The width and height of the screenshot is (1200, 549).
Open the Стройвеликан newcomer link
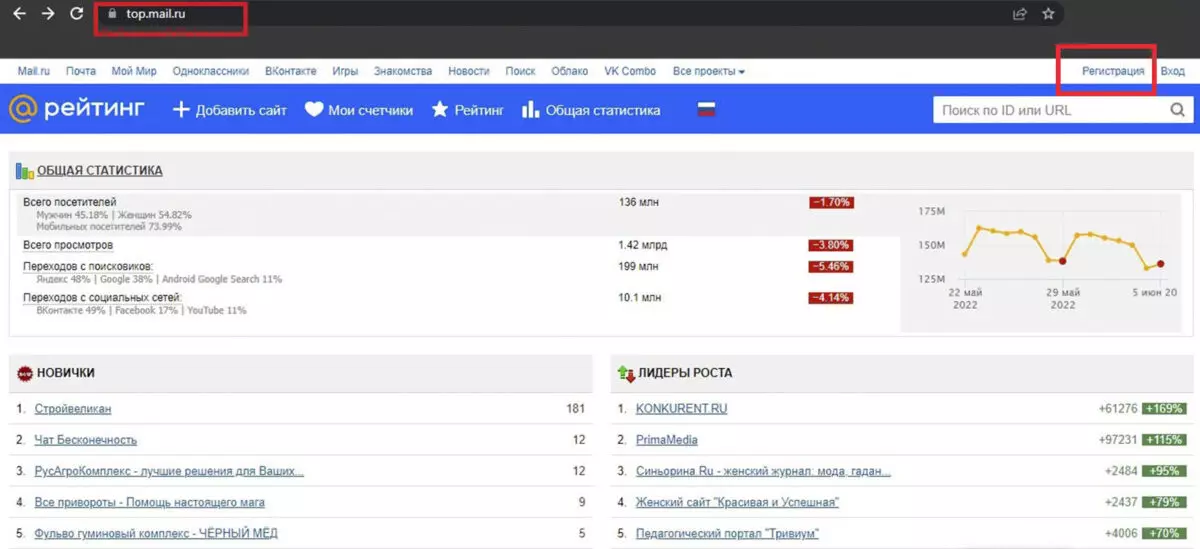(x=73, y=409)
